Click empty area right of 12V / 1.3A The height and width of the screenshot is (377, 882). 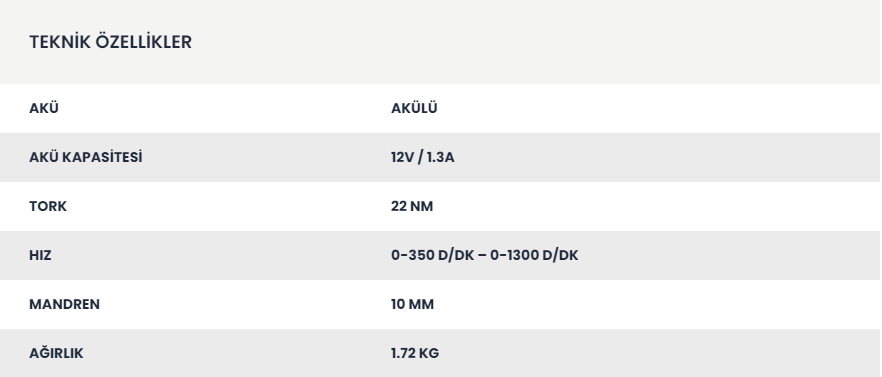coord(667,157)
